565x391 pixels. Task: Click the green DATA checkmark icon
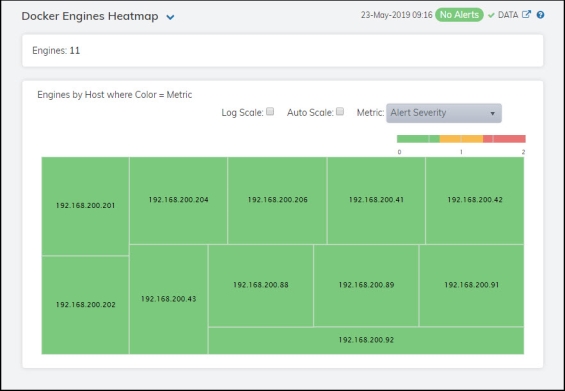pyautogui.click(x=491, y=15)
